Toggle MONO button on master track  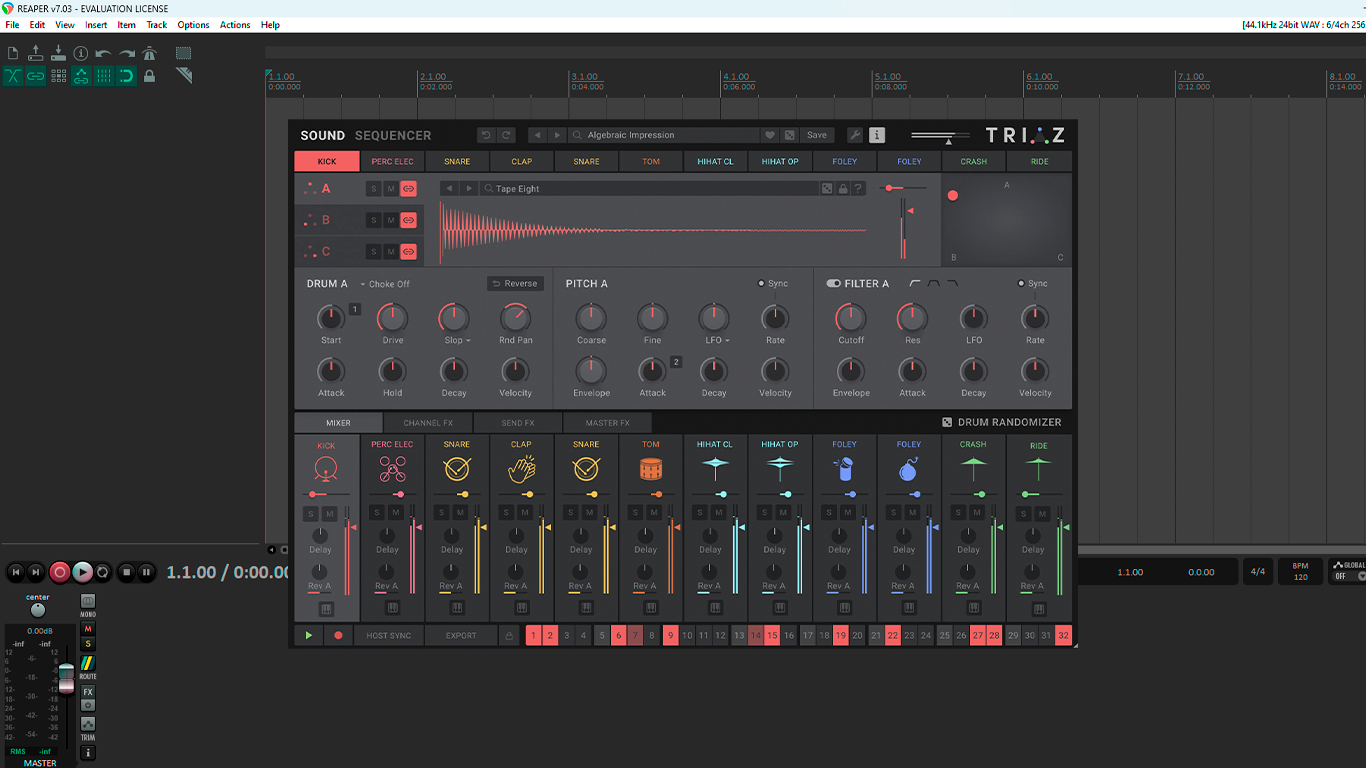[88, 602]
